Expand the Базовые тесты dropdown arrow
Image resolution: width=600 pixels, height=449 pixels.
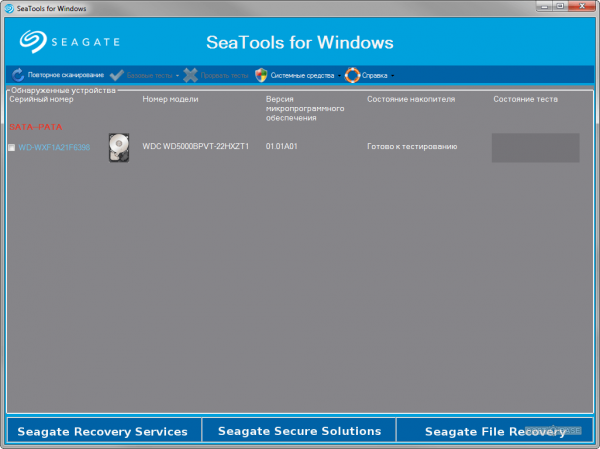click(177, 76)
